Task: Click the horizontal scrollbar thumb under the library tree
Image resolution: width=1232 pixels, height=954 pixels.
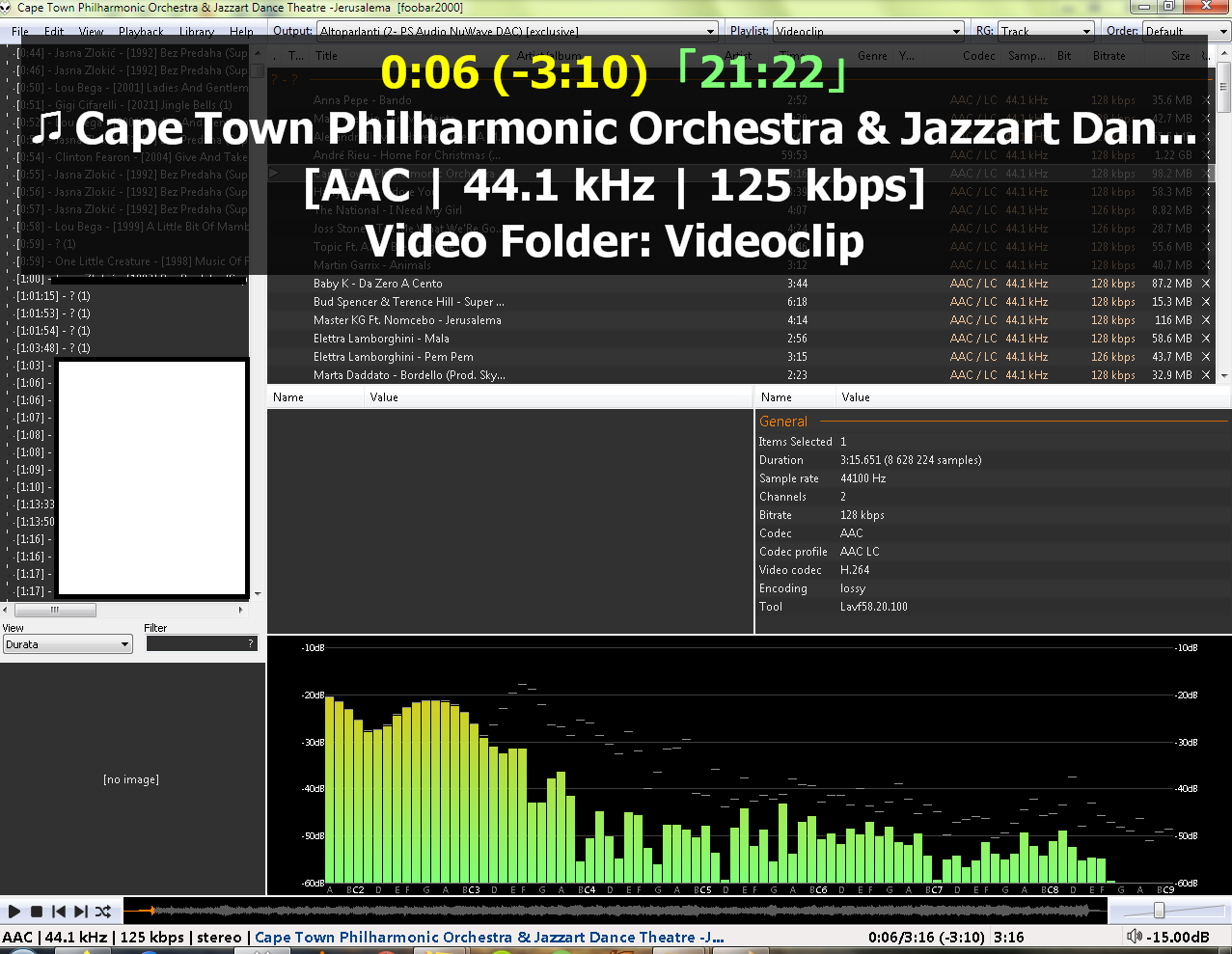Action: (x=55, y=610)
